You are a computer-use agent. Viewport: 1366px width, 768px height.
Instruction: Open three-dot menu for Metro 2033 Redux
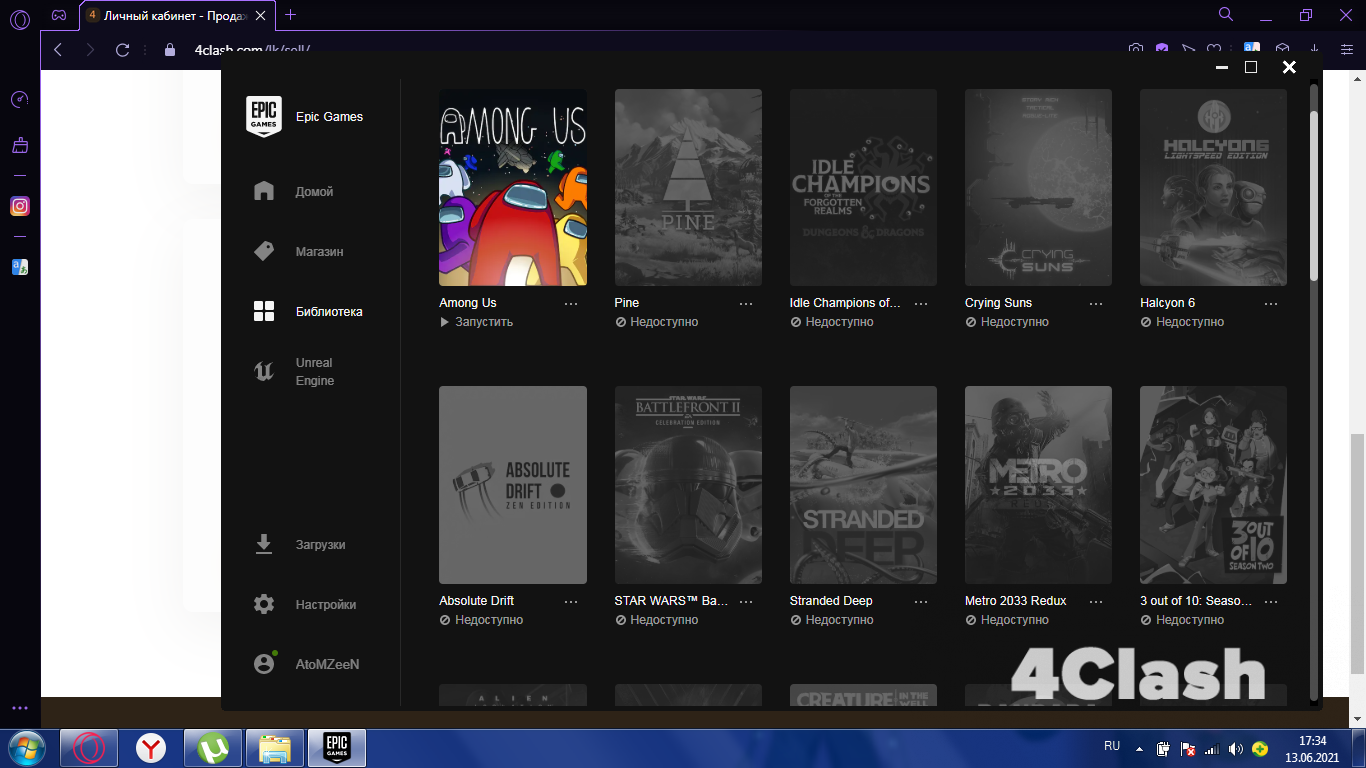coord(1096,601)
